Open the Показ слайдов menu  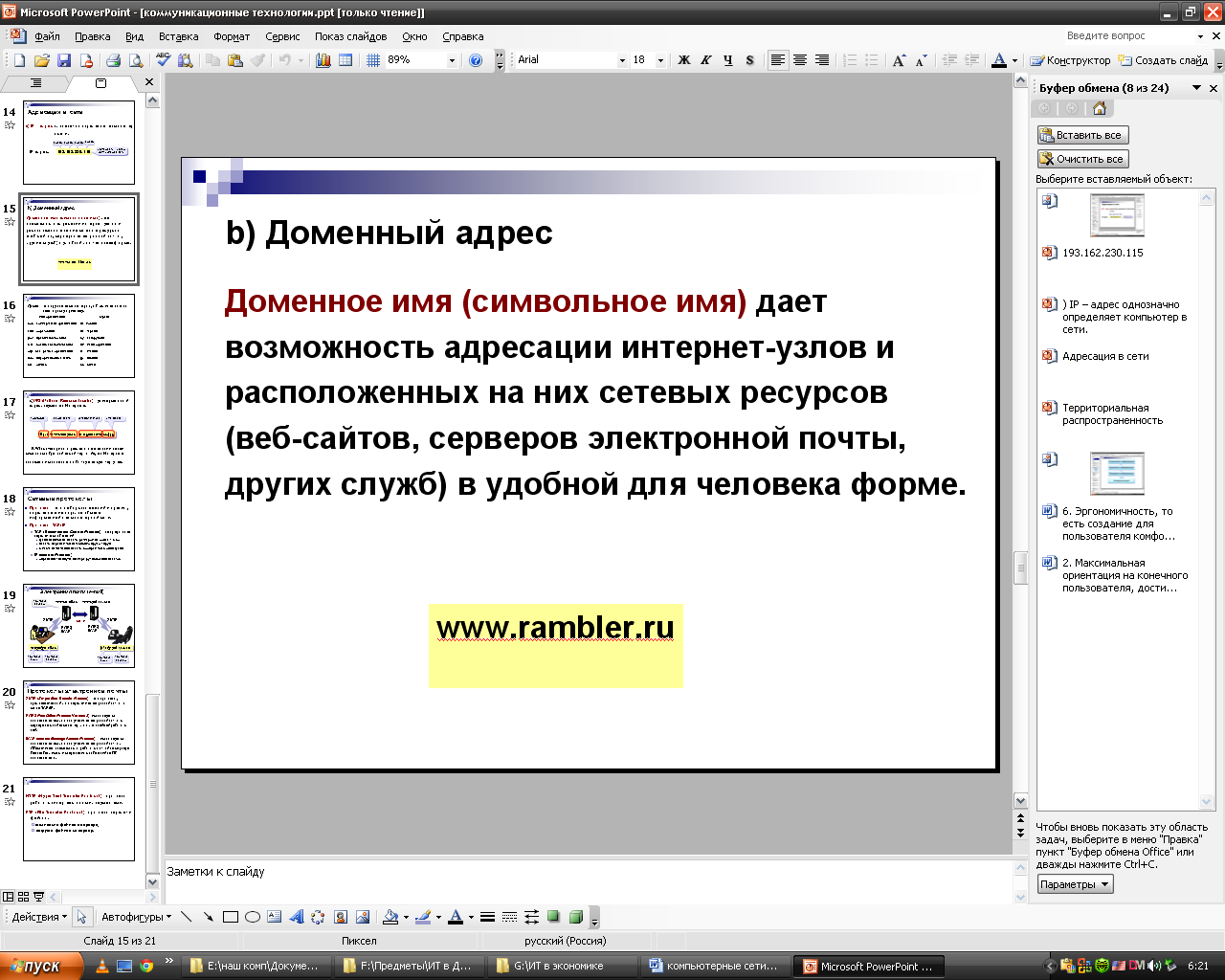(x=351, y=36)
